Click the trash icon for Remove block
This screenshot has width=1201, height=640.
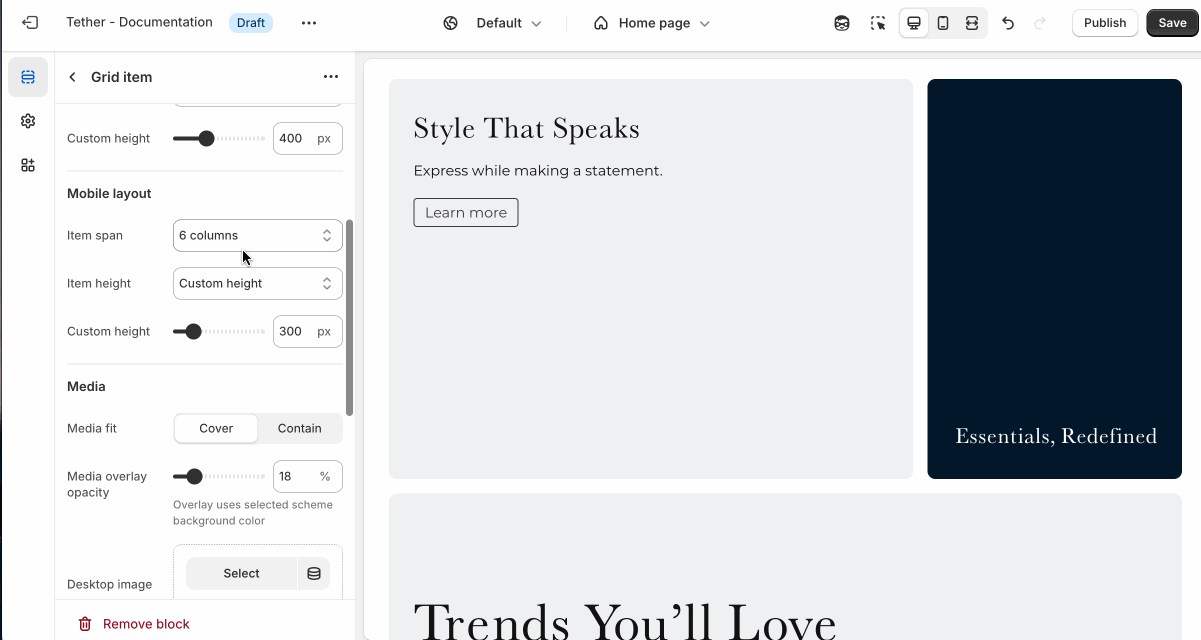[x=85, y=624]
